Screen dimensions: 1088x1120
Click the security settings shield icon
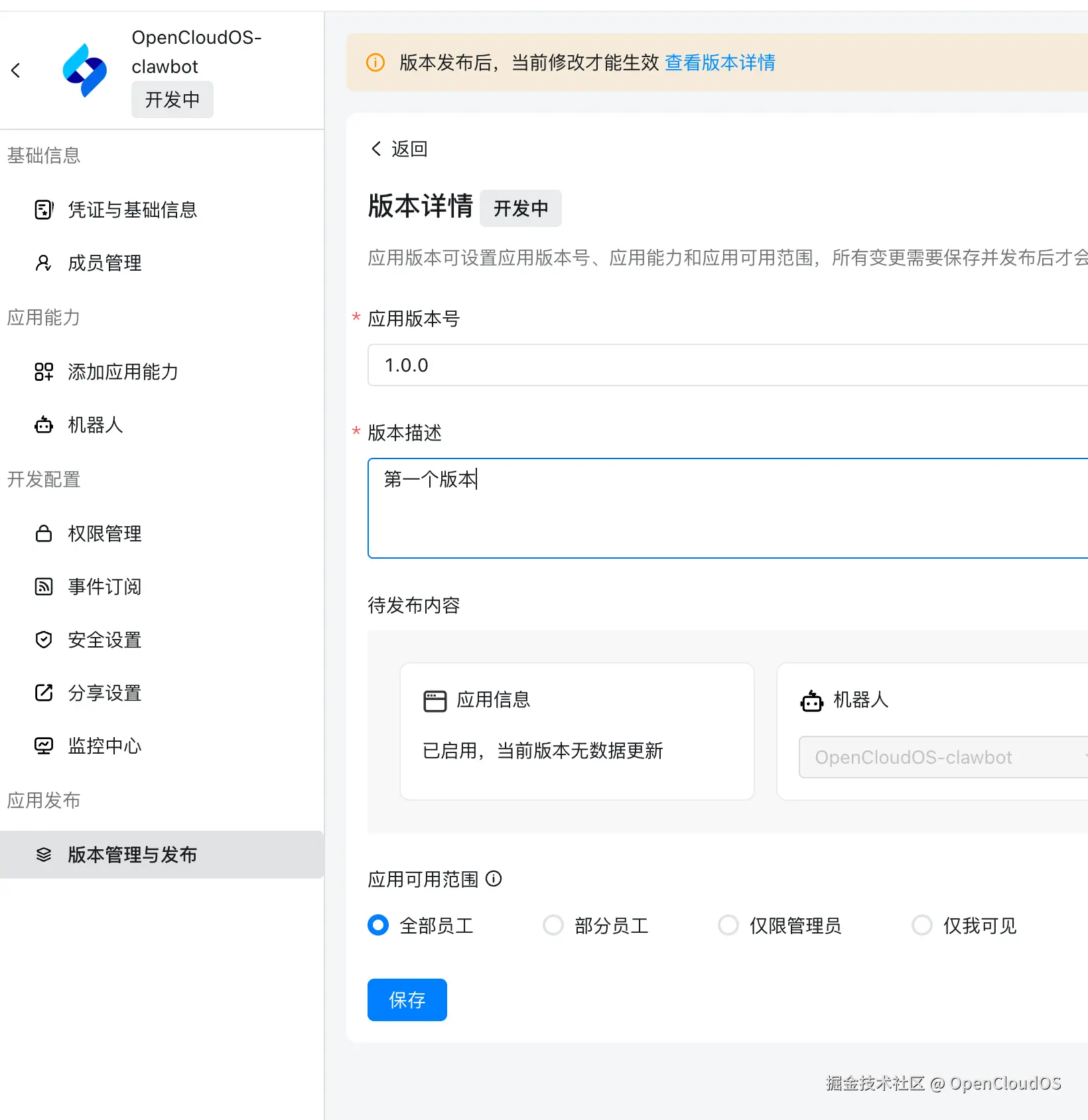point(44,640)
